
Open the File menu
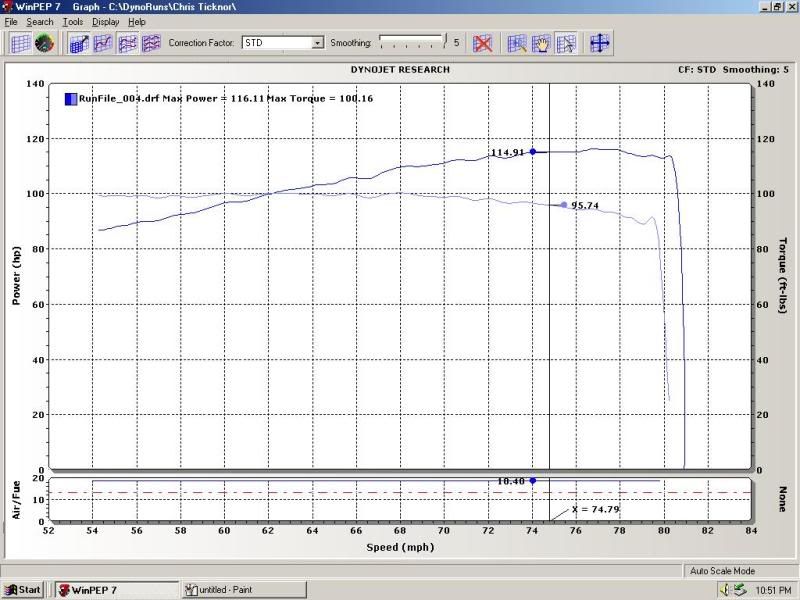[x=11, y=22]
